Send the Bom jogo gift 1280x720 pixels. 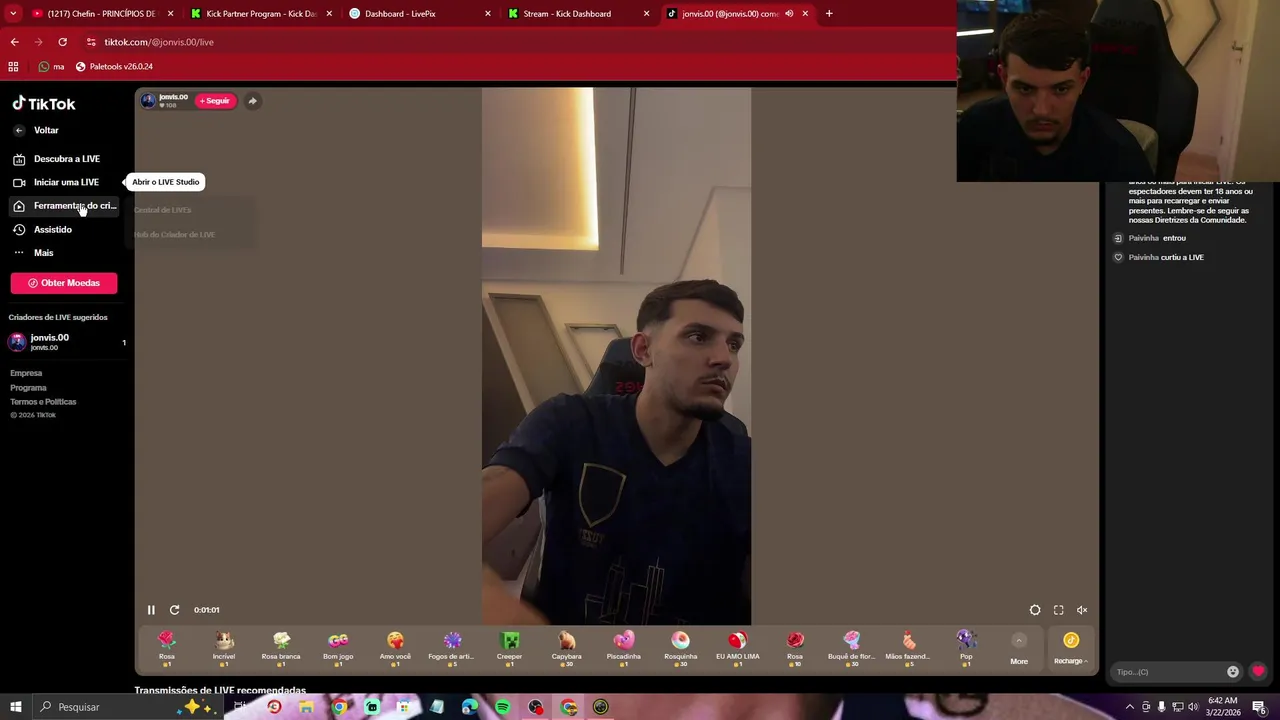338,649
